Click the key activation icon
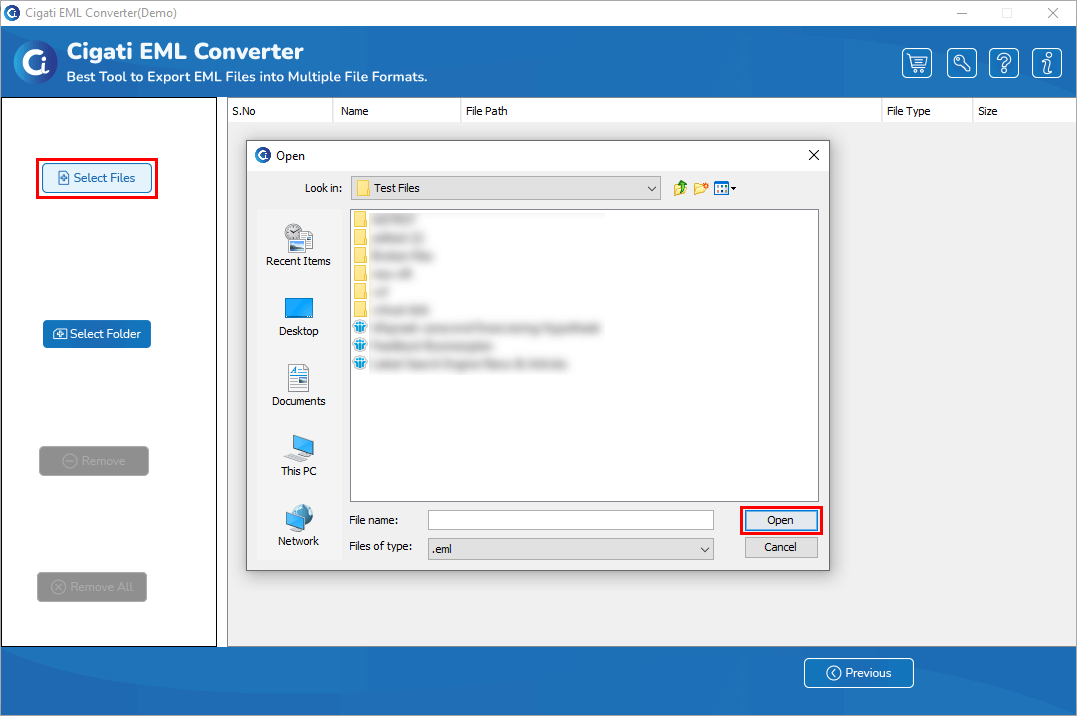Viewport: 1077px width, 716px height. (962, 63)
